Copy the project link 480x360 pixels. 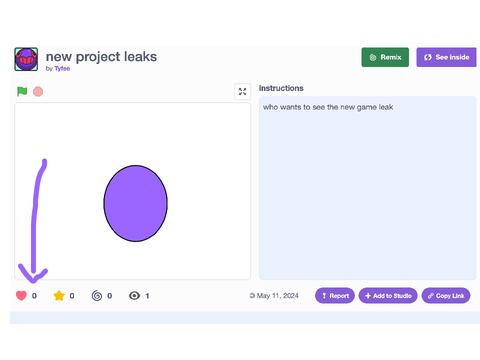[x=446, y=296]
